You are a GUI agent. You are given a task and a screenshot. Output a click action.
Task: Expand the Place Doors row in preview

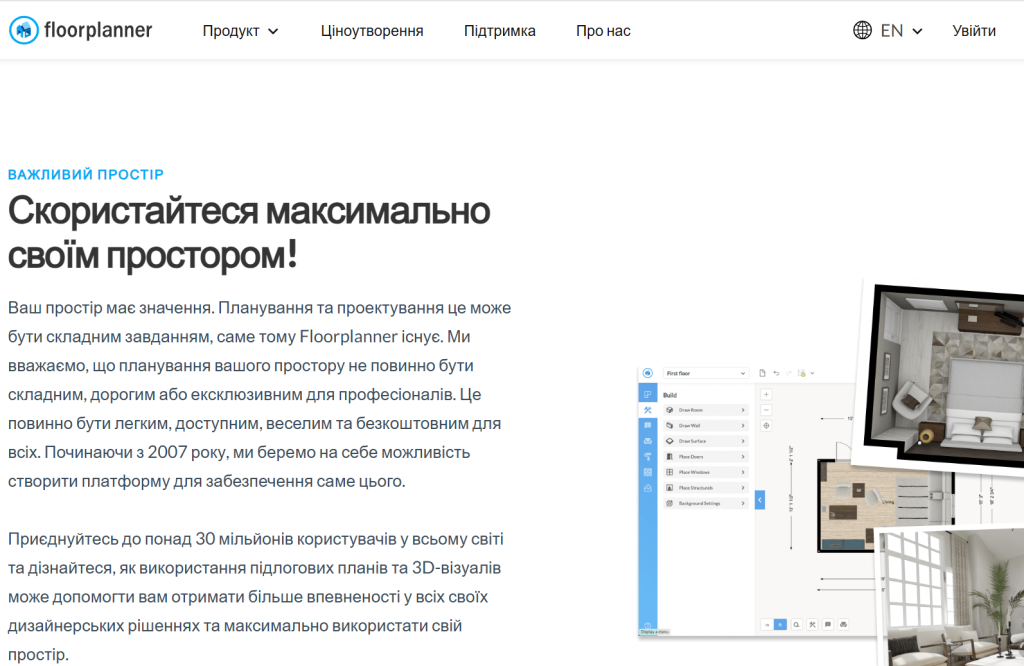click(705, 456)
